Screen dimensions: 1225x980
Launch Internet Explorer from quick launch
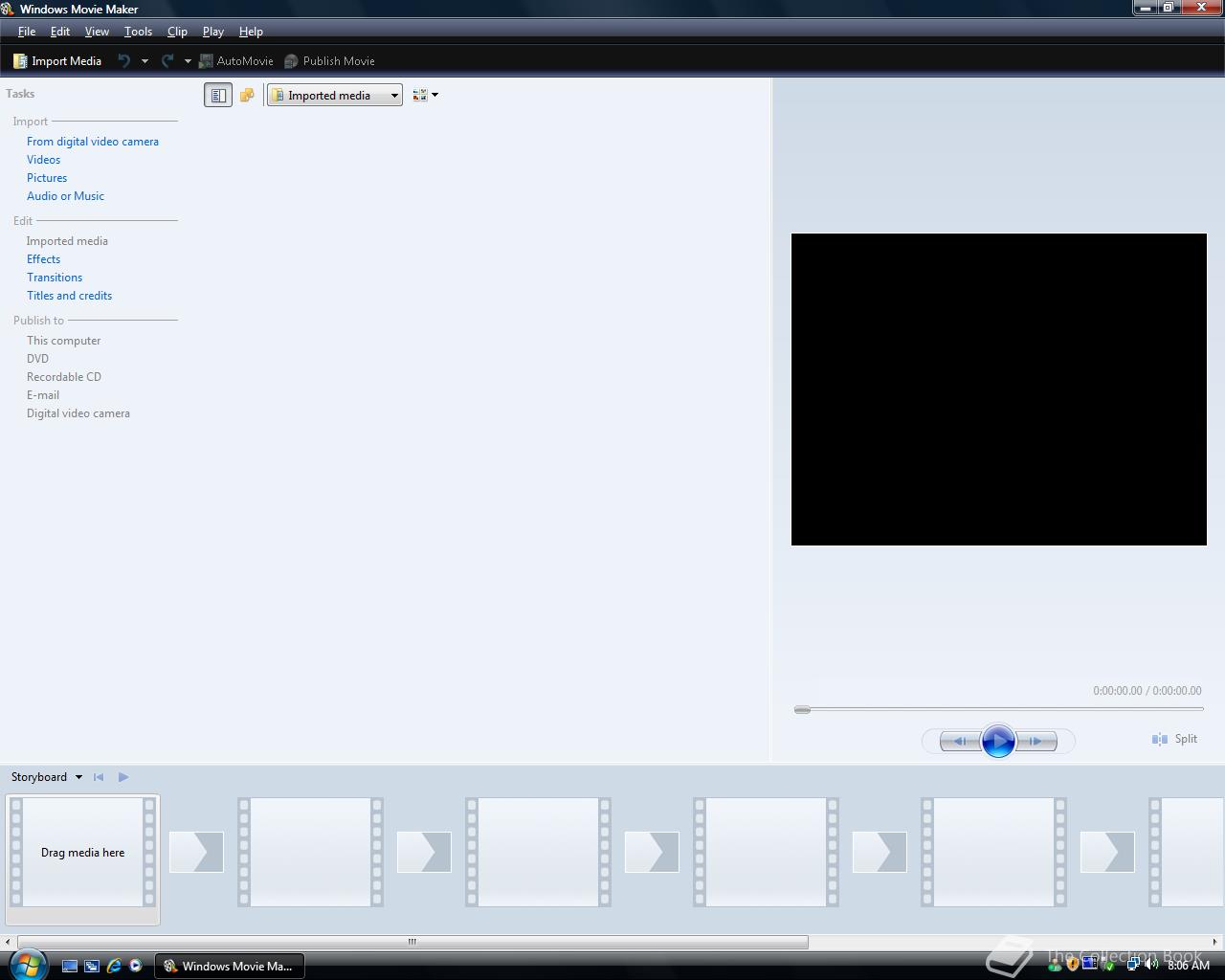coord(114,966)
